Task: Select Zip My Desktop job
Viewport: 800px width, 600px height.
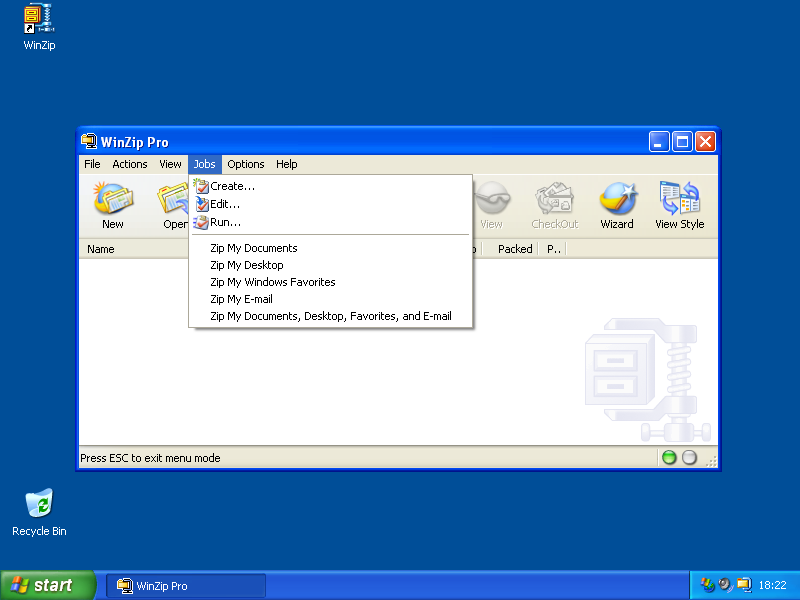Action: [x=246, y=265]
